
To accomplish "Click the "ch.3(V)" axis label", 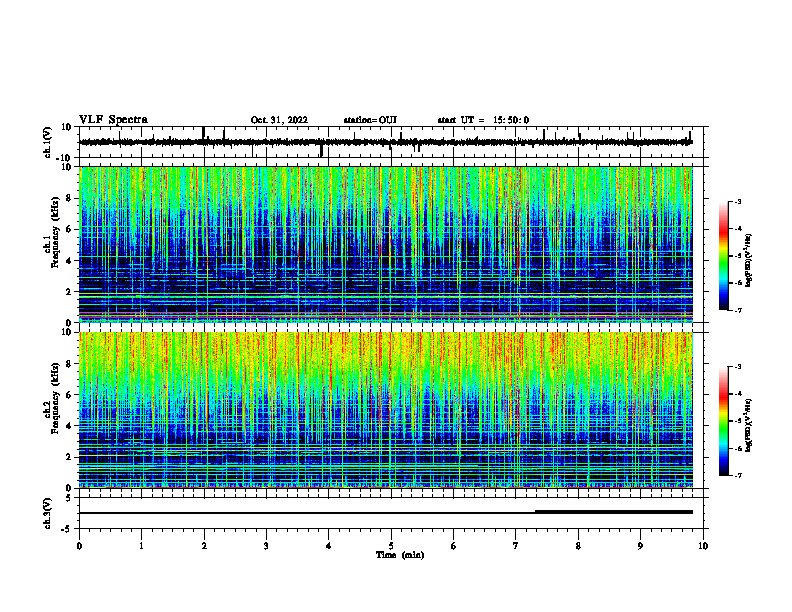I will click(x=48, y=513).
